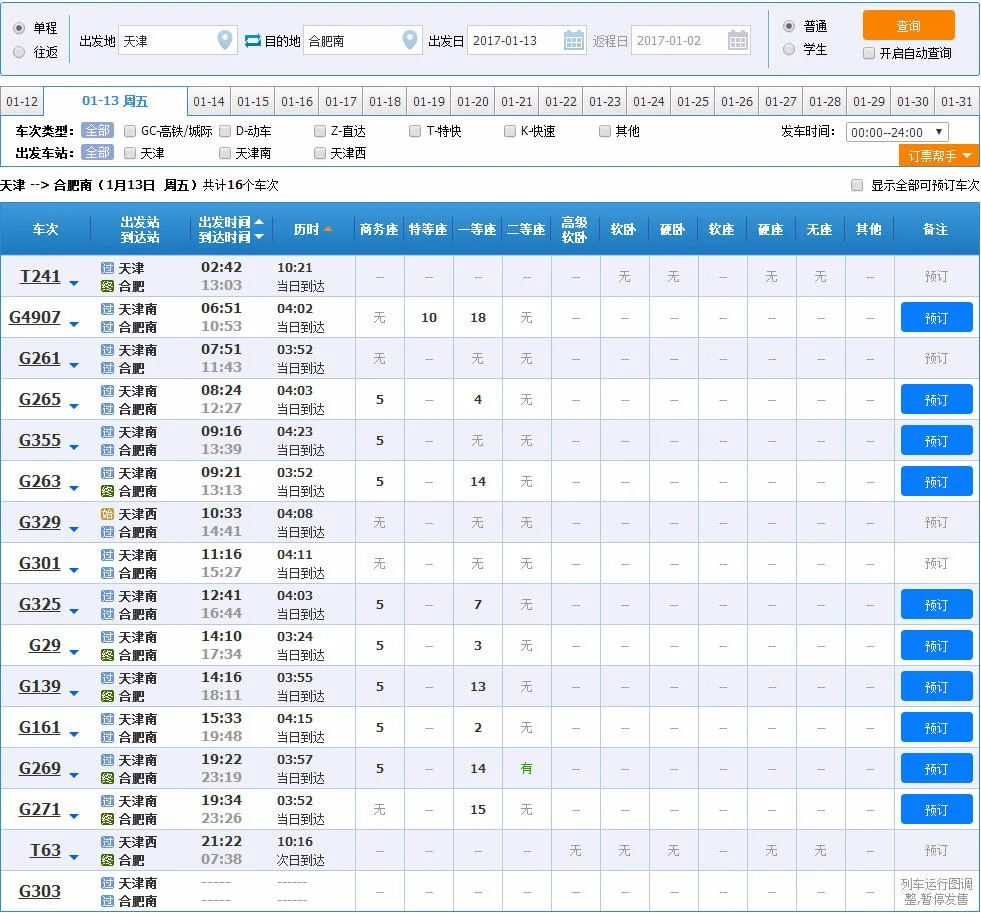Screen dimensions: 981x913
Task: Open the return date calendar icon
Action: [737, 40]
